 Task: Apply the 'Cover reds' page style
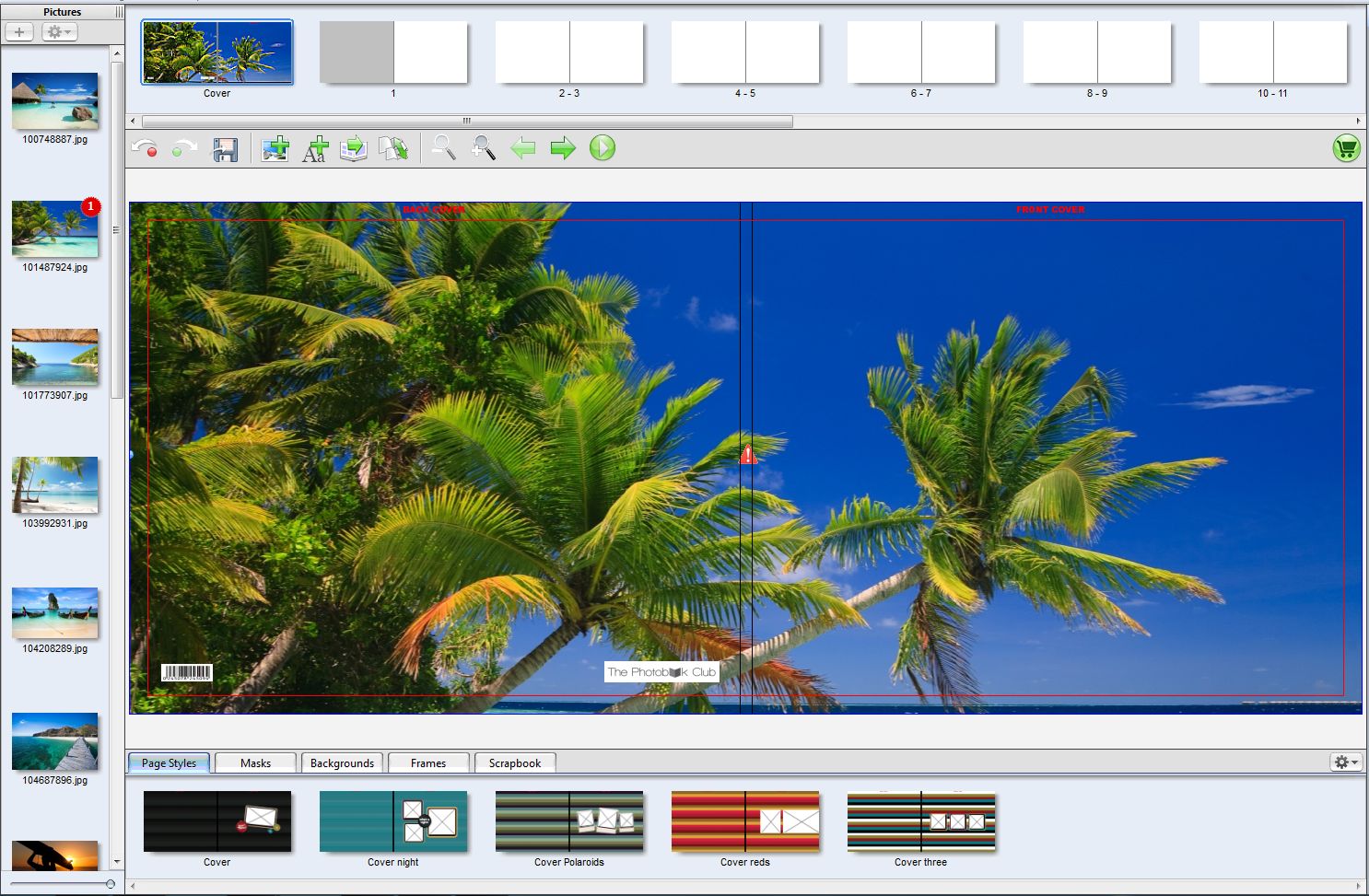(745, 821)
